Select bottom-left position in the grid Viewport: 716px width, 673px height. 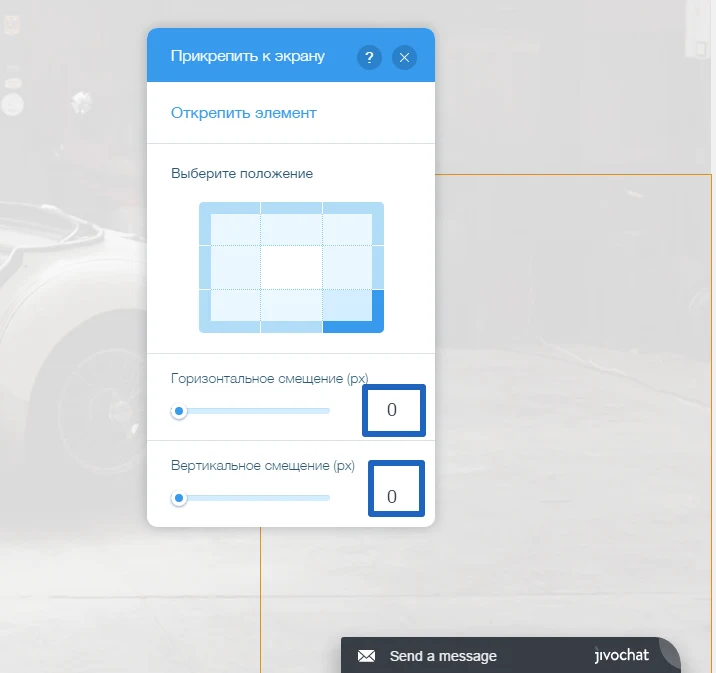(x=230, y=311)
